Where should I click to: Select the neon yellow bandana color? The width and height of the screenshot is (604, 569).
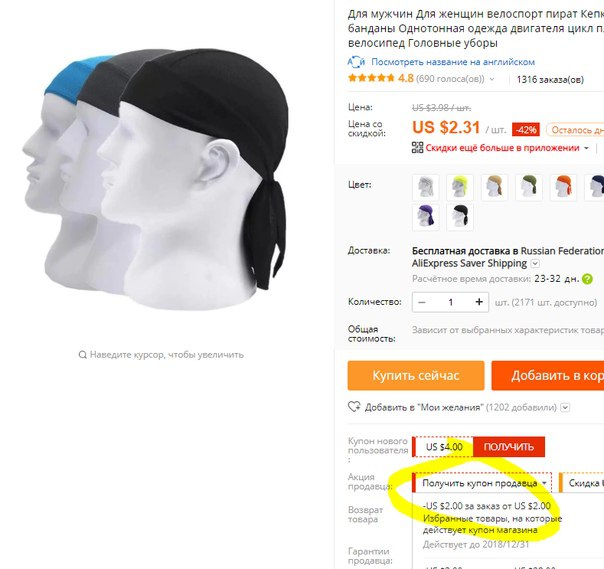click(x=460, y=187)
